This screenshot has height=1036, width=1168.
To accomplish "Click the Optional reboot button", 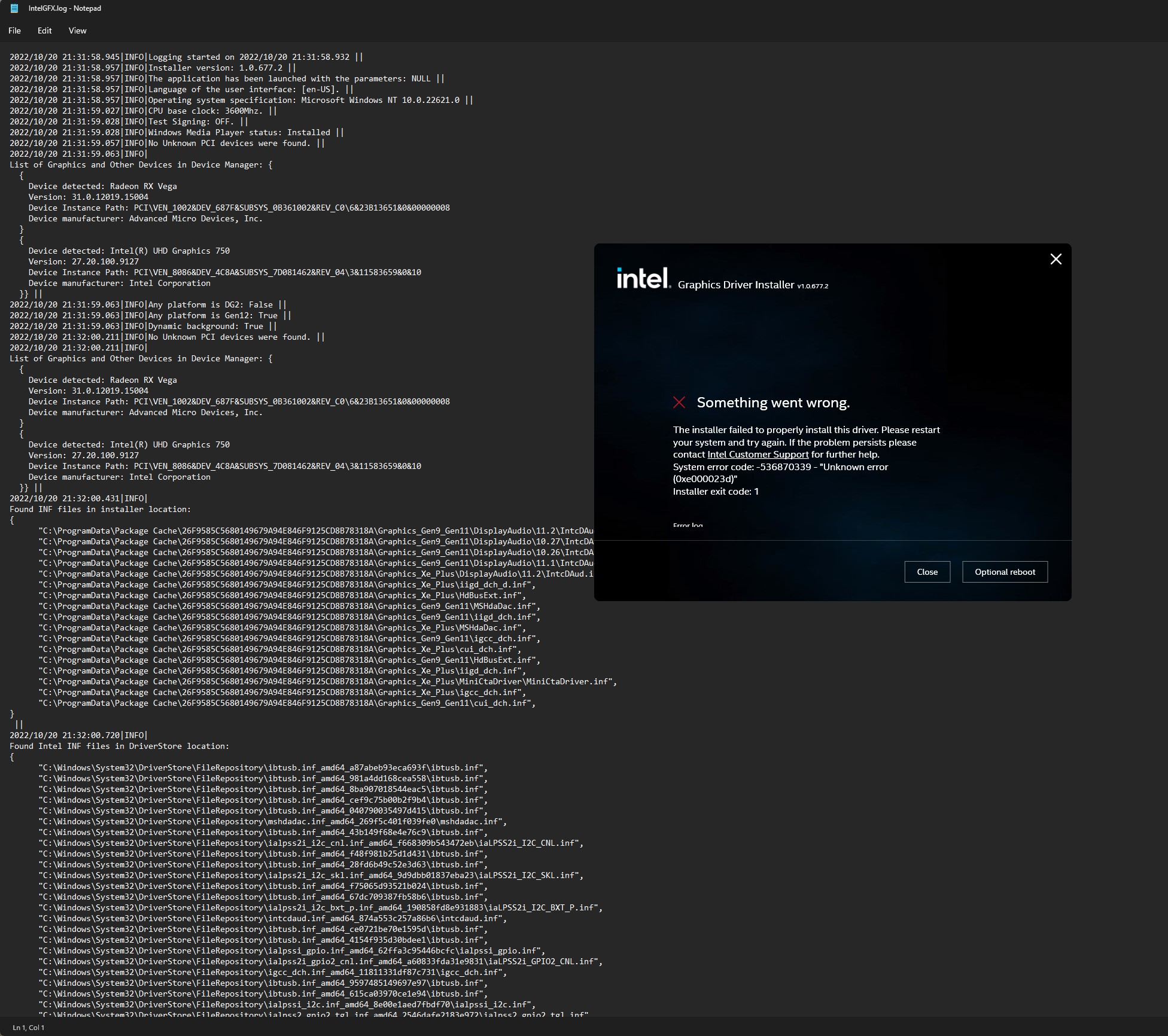I will point(1005,572).
